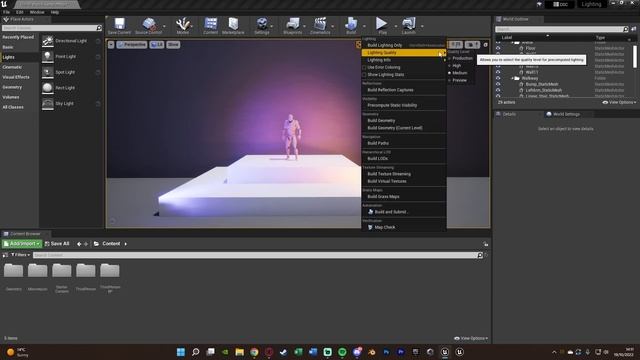The width and height of the screenshot is (640, 360).
Task: Click the Add/Import button
Action: 22,244
